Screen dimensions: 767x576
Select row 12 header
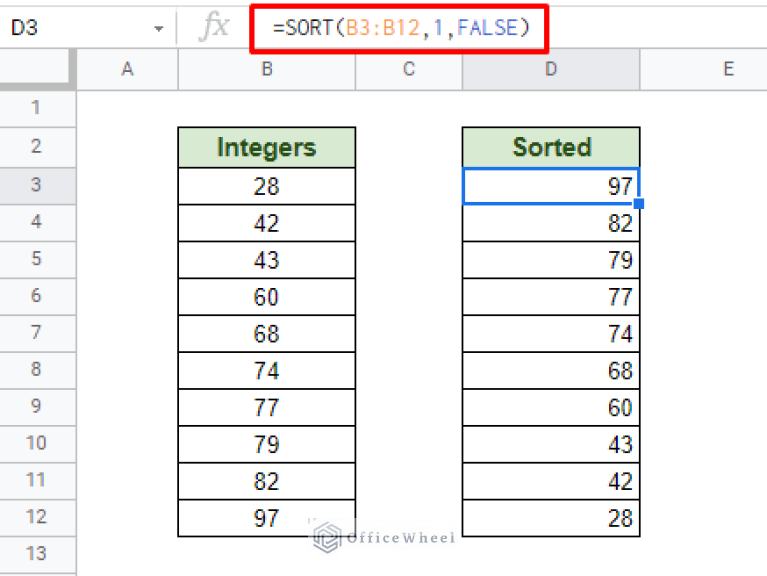click(38, 517)
